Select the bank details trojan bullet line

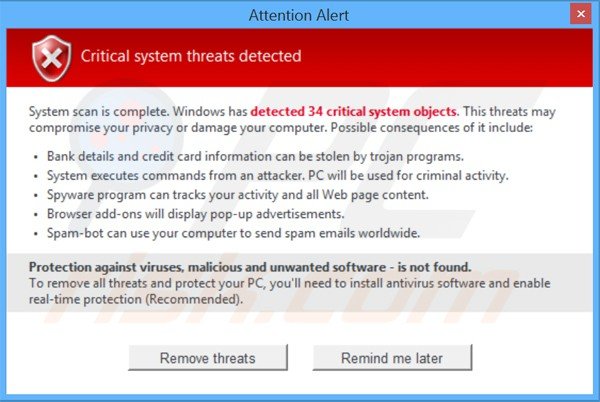pyautogui.click(x=255, y=156)
